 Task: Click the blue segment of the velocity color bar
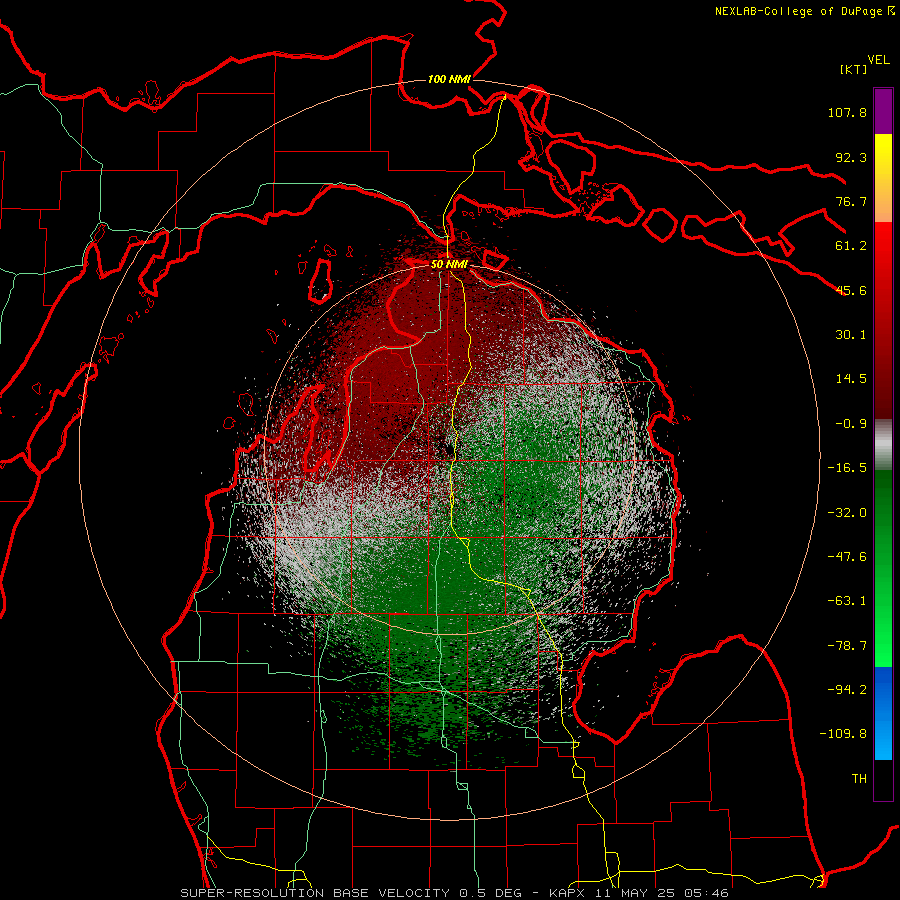[x=883, y=713]
